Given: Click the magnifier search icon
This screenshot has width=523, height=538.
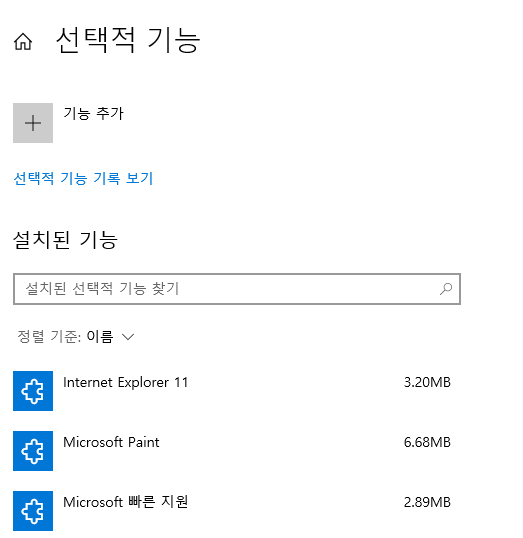Looking at the screenshot, I should [446, 289].
